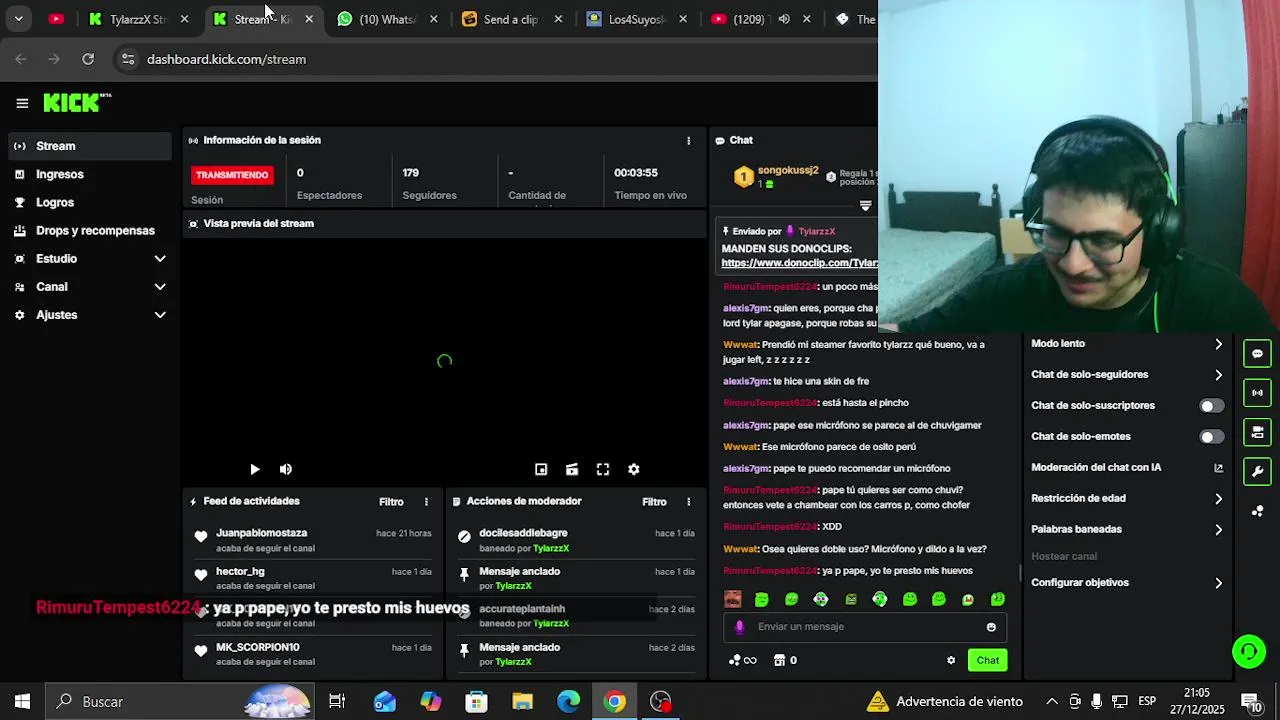
Task: Open the external link icon for Moderación del chat con IA
Action: click(1218, 468)
